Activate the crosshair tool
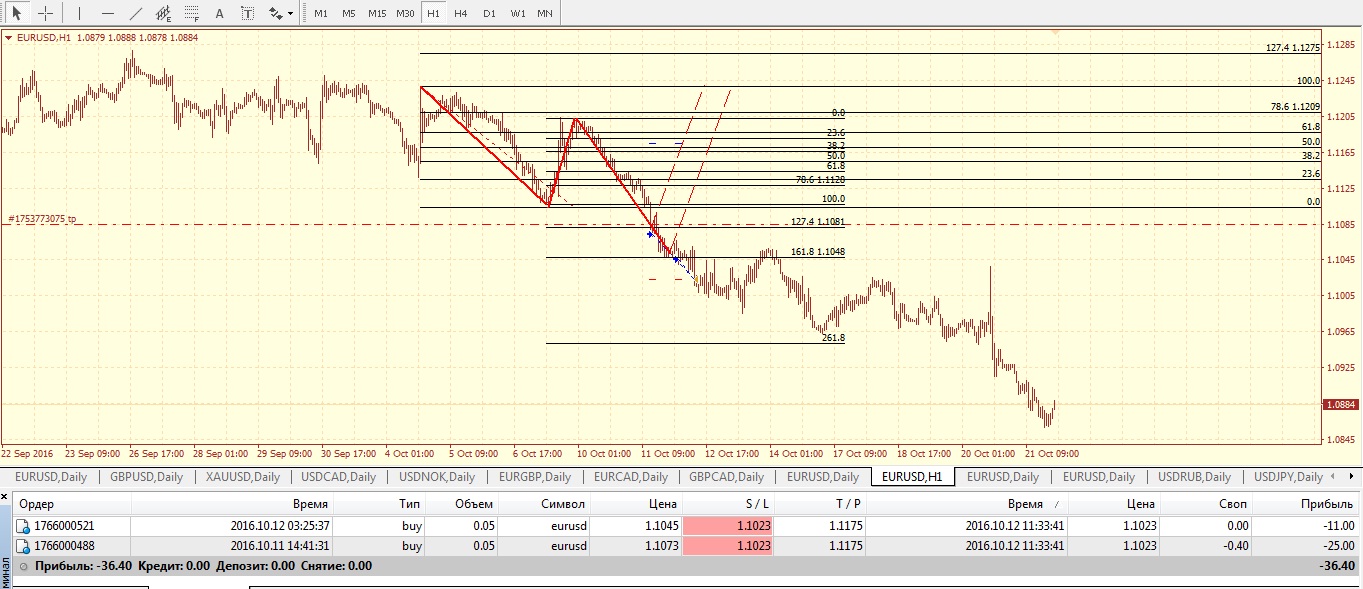The width and height of the screenshot is (1363, 589). pyautogui.click(x=45, y=14)
